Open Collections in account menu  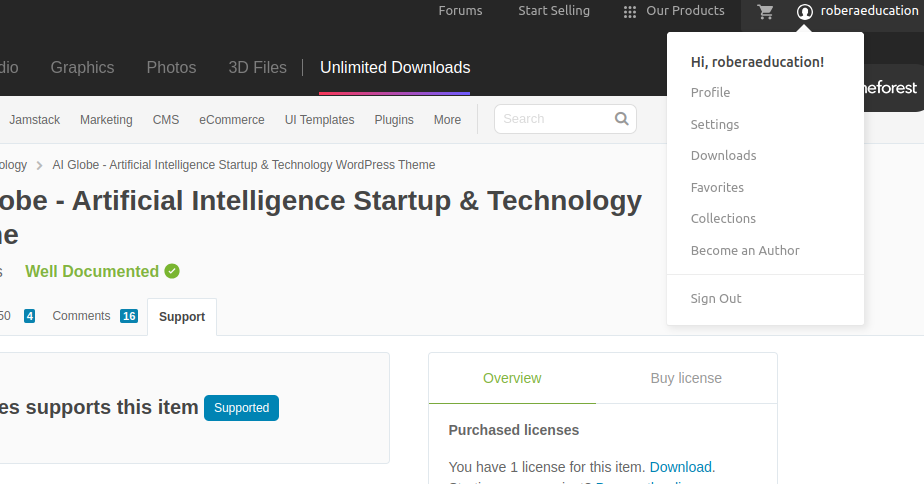(723, 219)
